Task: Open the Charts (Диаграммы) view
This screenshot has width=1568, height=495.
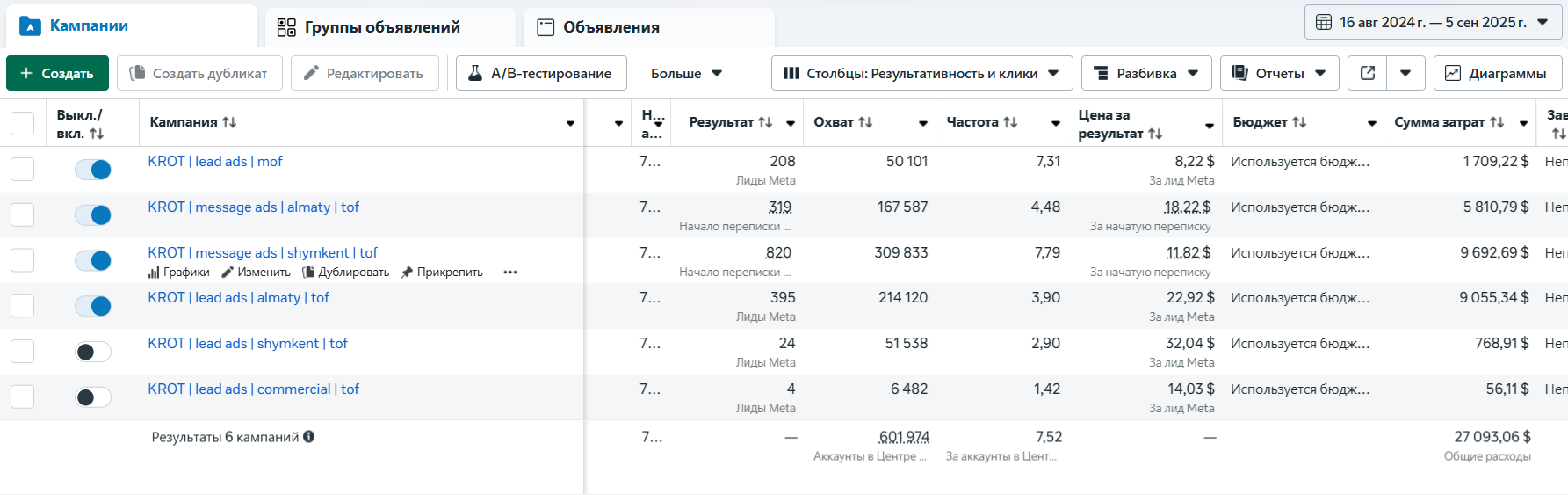Action: click(1497, 73)
